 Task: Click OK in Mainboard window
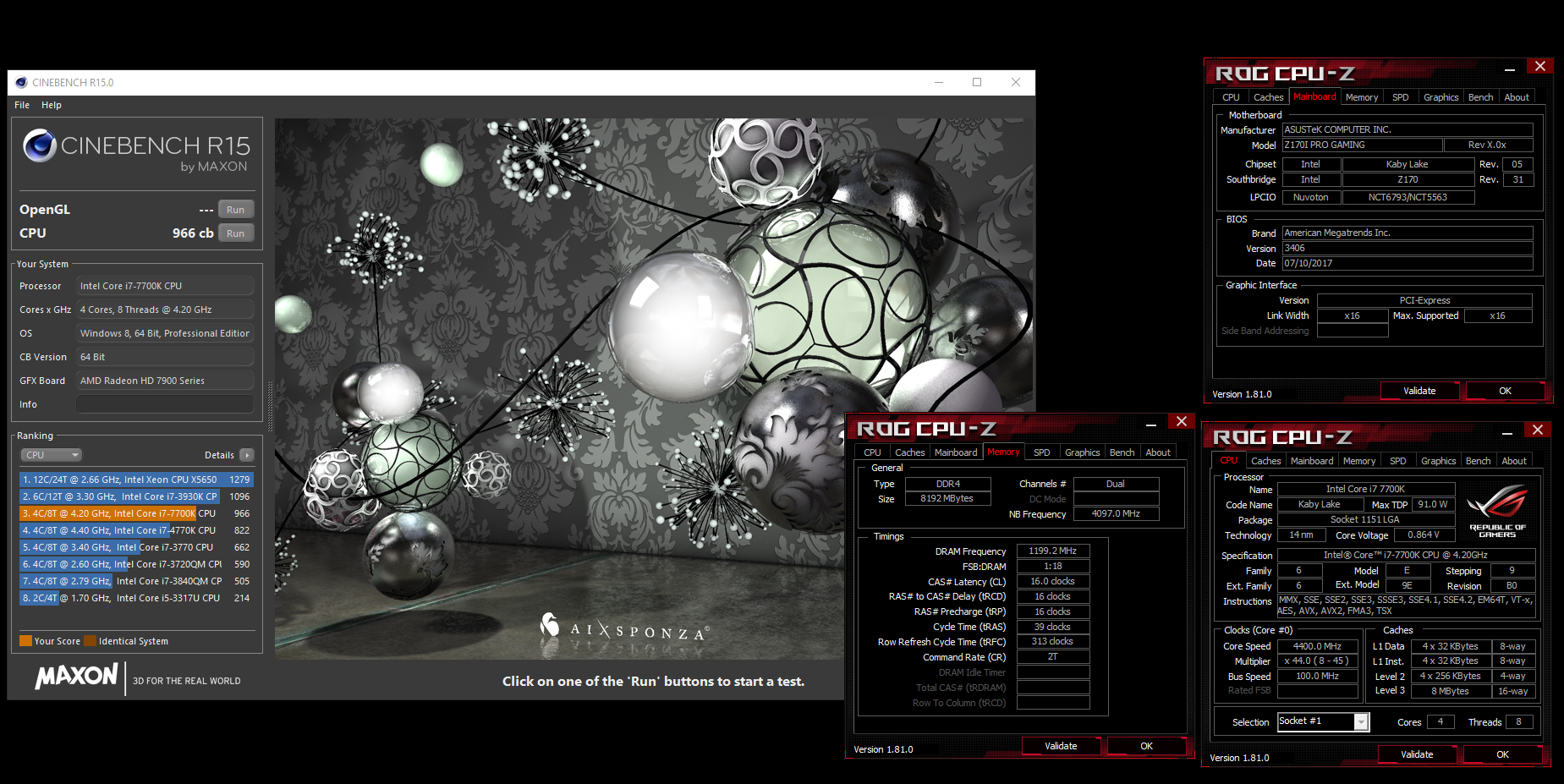tap(1505, 391)
